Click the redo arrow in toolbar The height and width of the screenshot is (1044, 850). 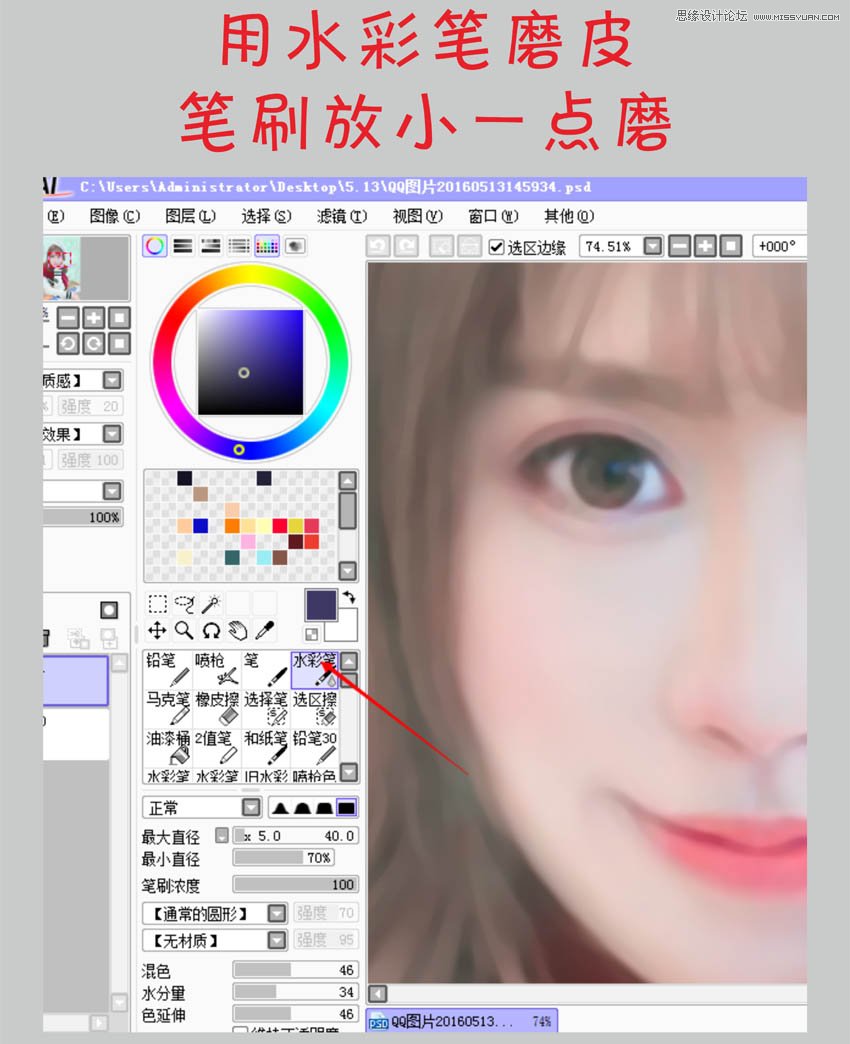click(405, 246)
